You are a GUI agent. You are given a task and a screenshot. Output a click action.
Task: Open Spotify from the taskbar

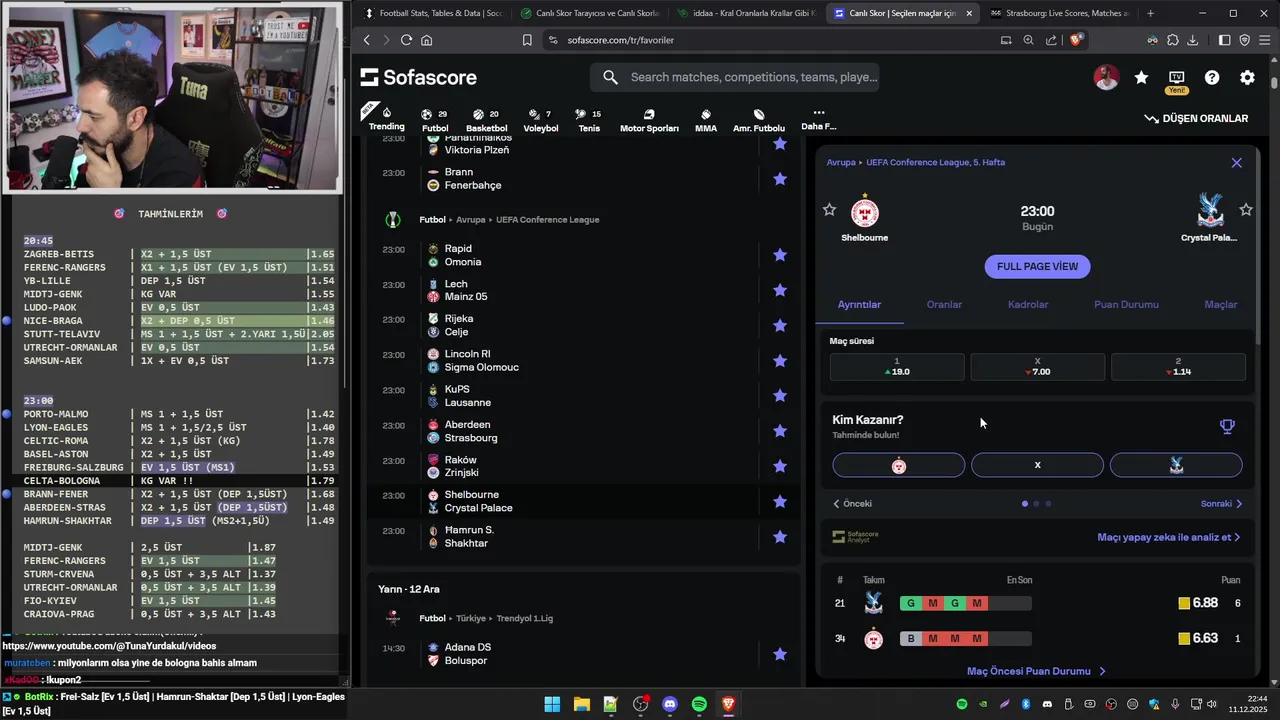click(x=699, y=704)
